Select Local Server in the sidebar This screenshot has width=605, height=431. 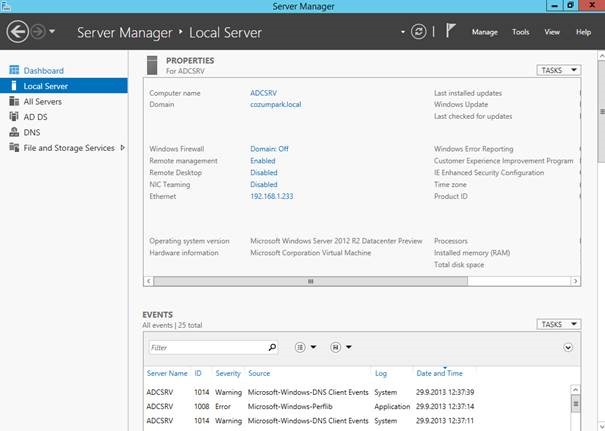point(64,86)
